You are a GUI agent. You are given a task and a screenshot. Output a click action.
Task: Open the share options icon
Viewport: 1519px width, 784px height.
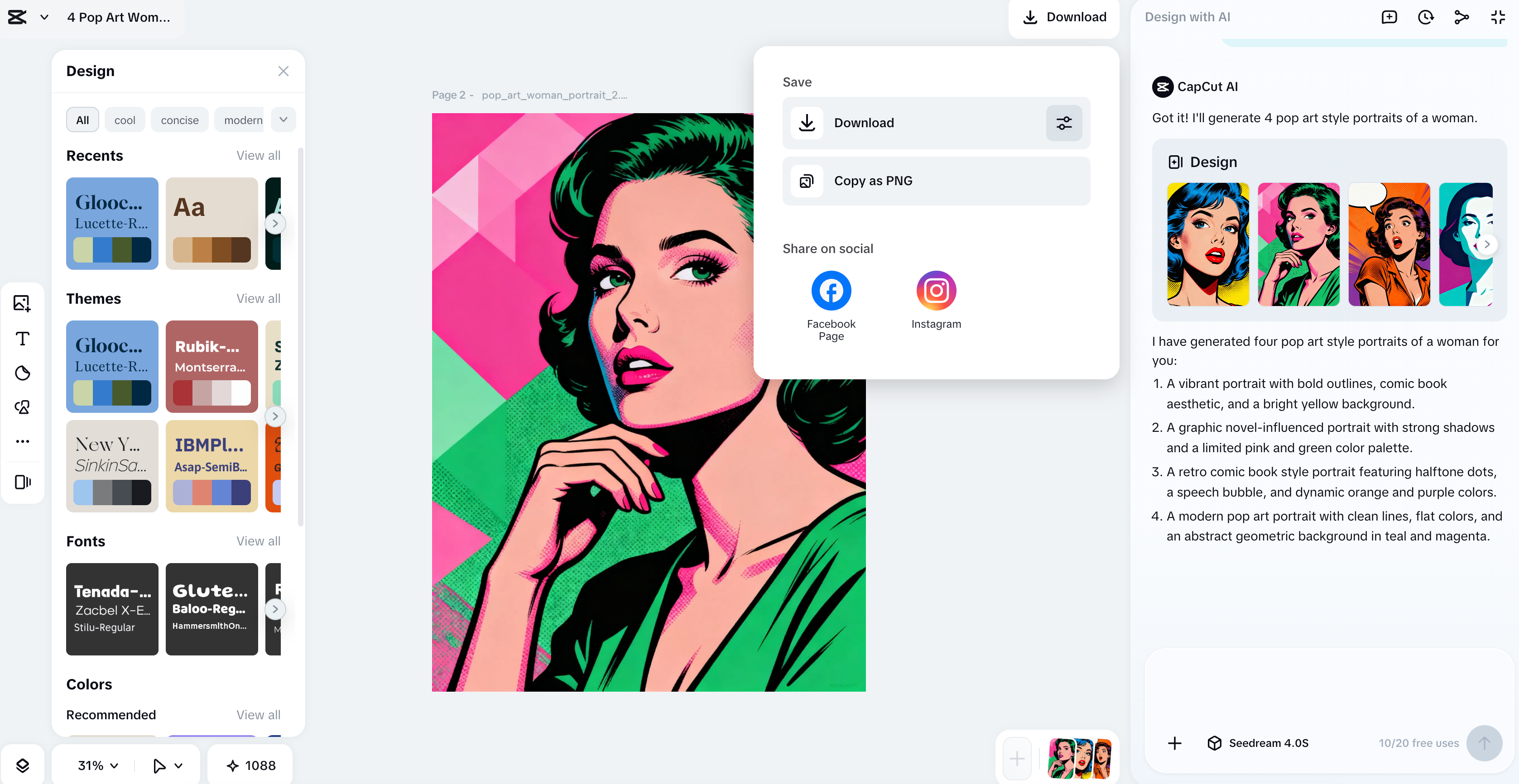pyautogui.click(x=1462, y=17)
